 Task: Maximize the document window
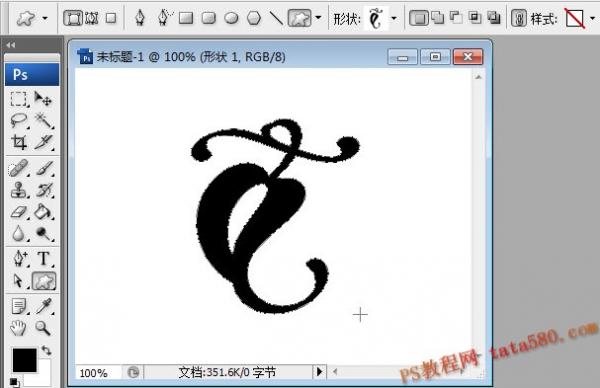(x=435, y=57)
